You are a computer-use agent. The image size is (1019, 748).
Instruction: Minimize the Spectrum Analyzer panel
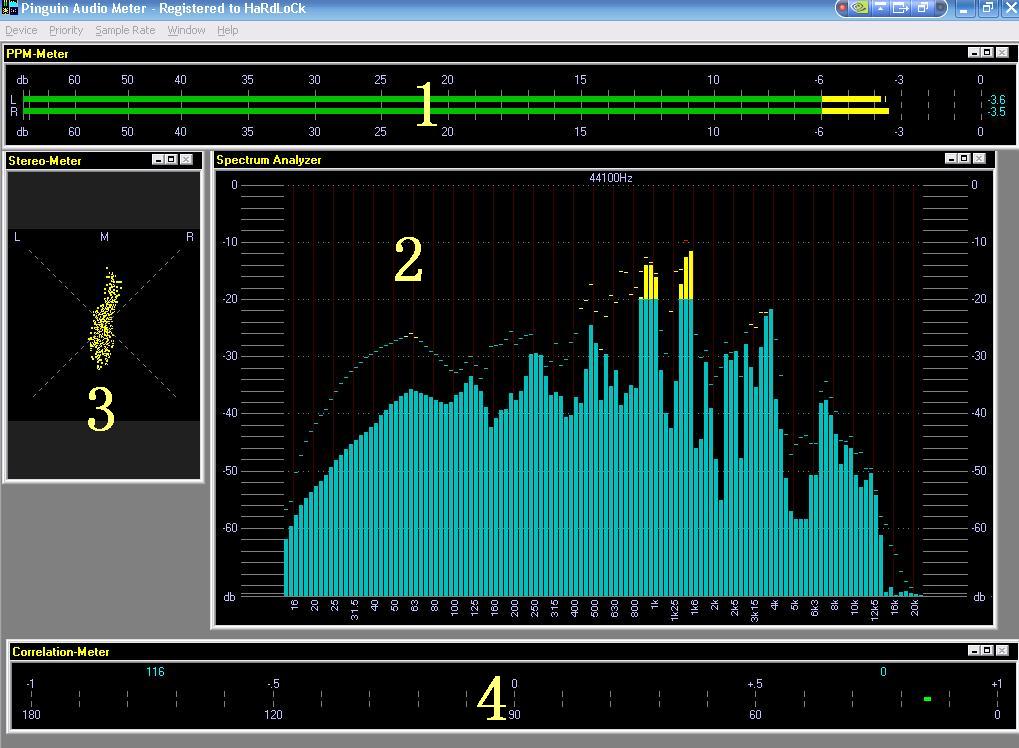pos(951,158)
